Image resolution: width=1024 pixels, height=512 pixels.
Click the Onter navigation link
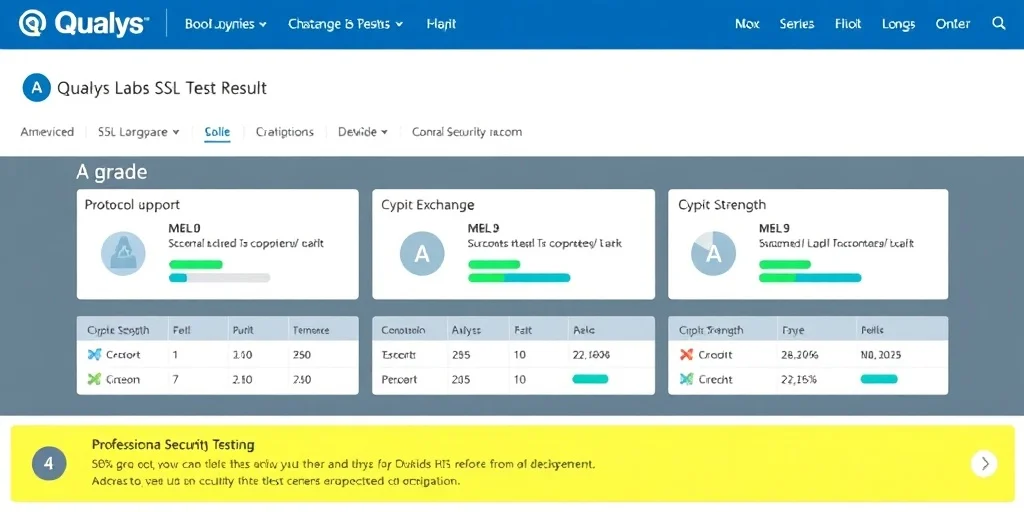(953, 24)
